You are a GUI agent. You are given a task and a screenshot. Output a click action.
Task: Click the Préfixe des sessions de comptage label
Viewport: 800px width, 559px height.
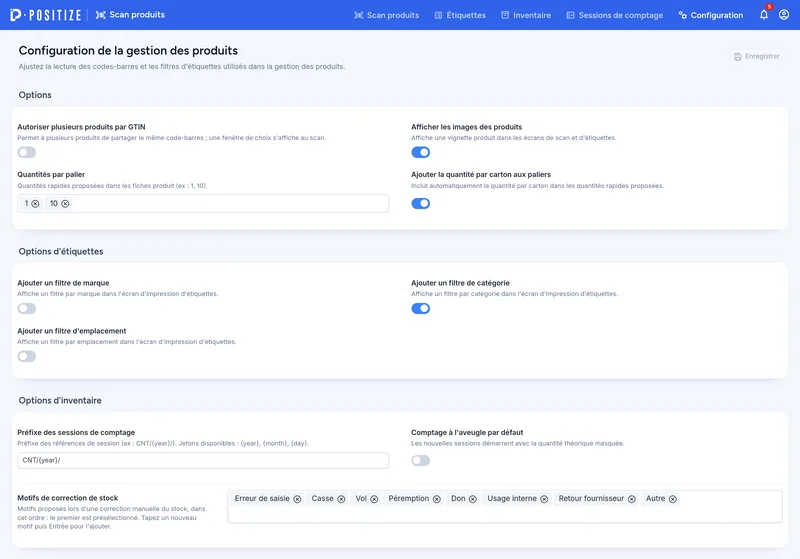click(76, 433)
